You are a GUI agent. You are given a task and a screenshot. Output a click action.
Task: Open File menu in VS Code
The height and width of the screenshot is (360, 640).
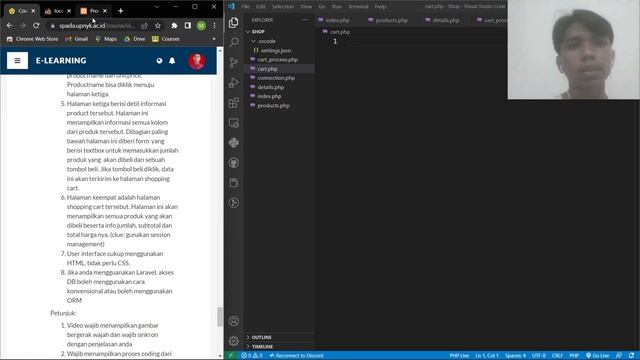[x=245, y=7]
